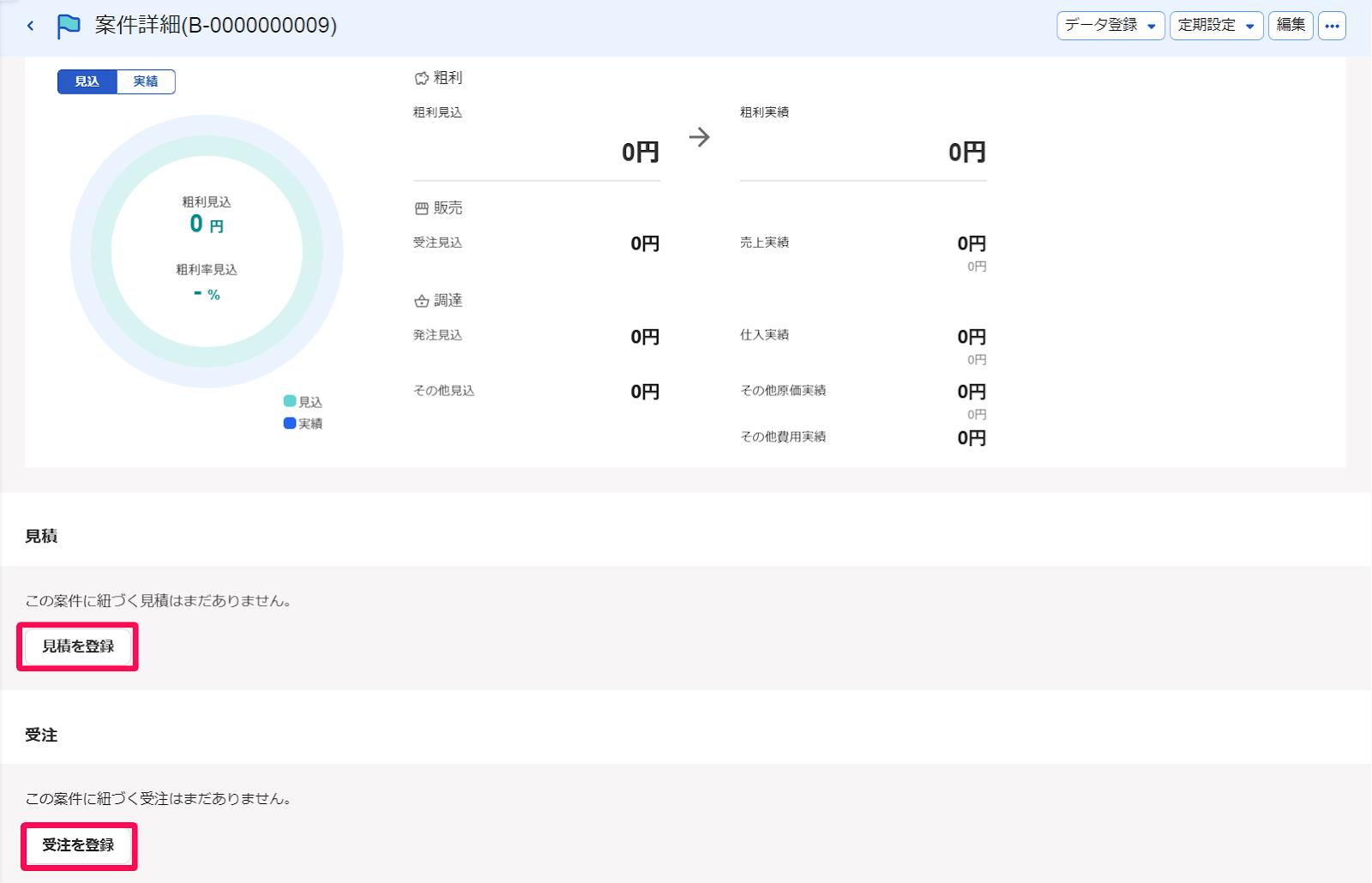This screenshot has height=883, width=1372.
Task: Click the blue flag icon beside 案件詳細
Action: (x=69, y=26)
